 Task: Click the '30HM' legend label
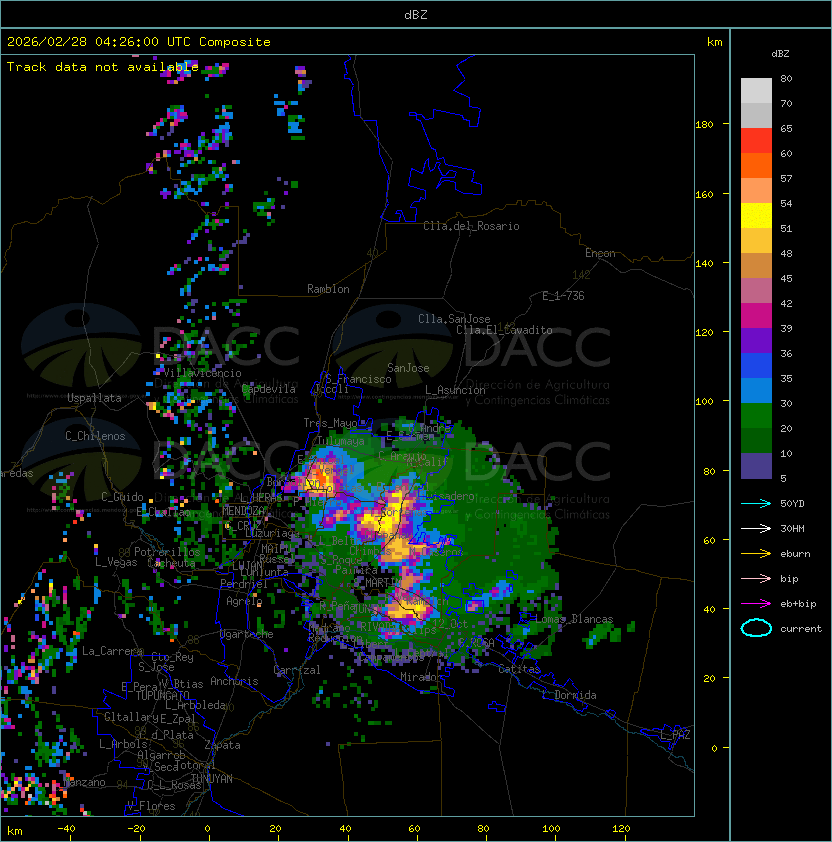pyautogui.click(x=792, y=528)
